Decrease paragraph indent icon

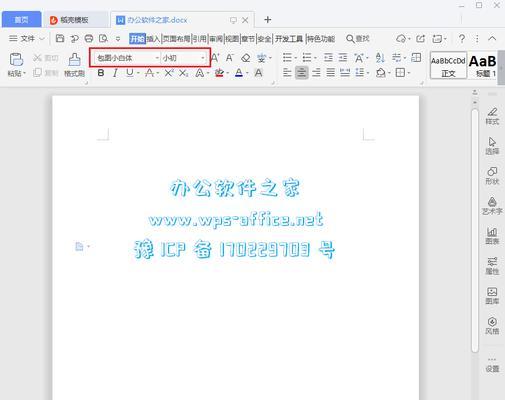coord(328,58)
